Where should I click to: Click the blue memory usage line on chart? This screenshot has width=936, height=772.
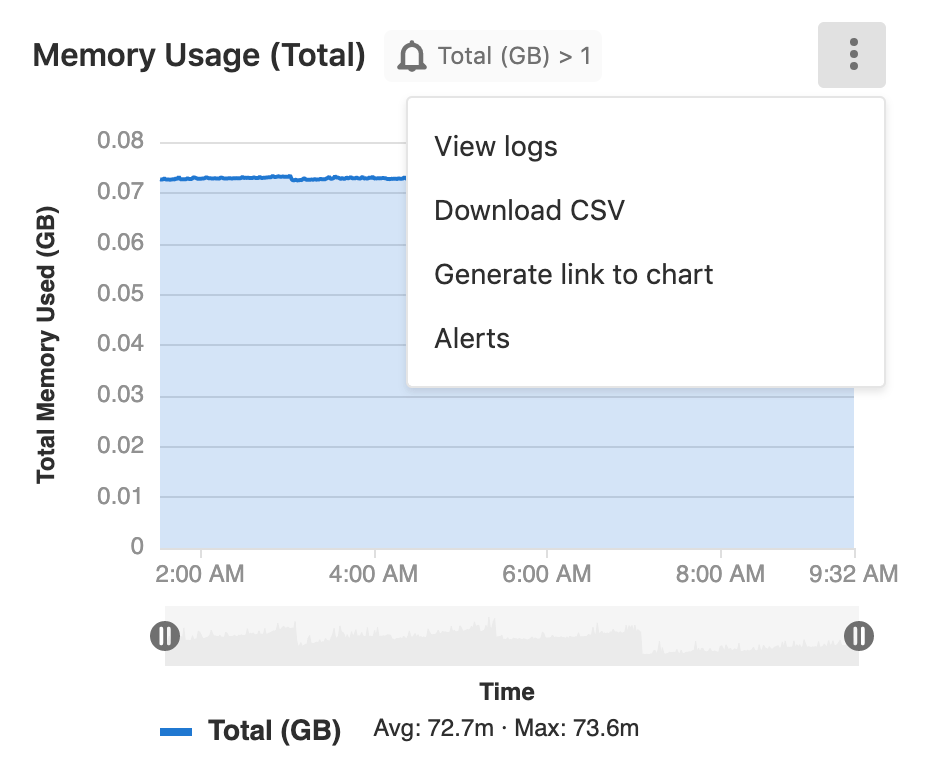(x=250, y=178)
